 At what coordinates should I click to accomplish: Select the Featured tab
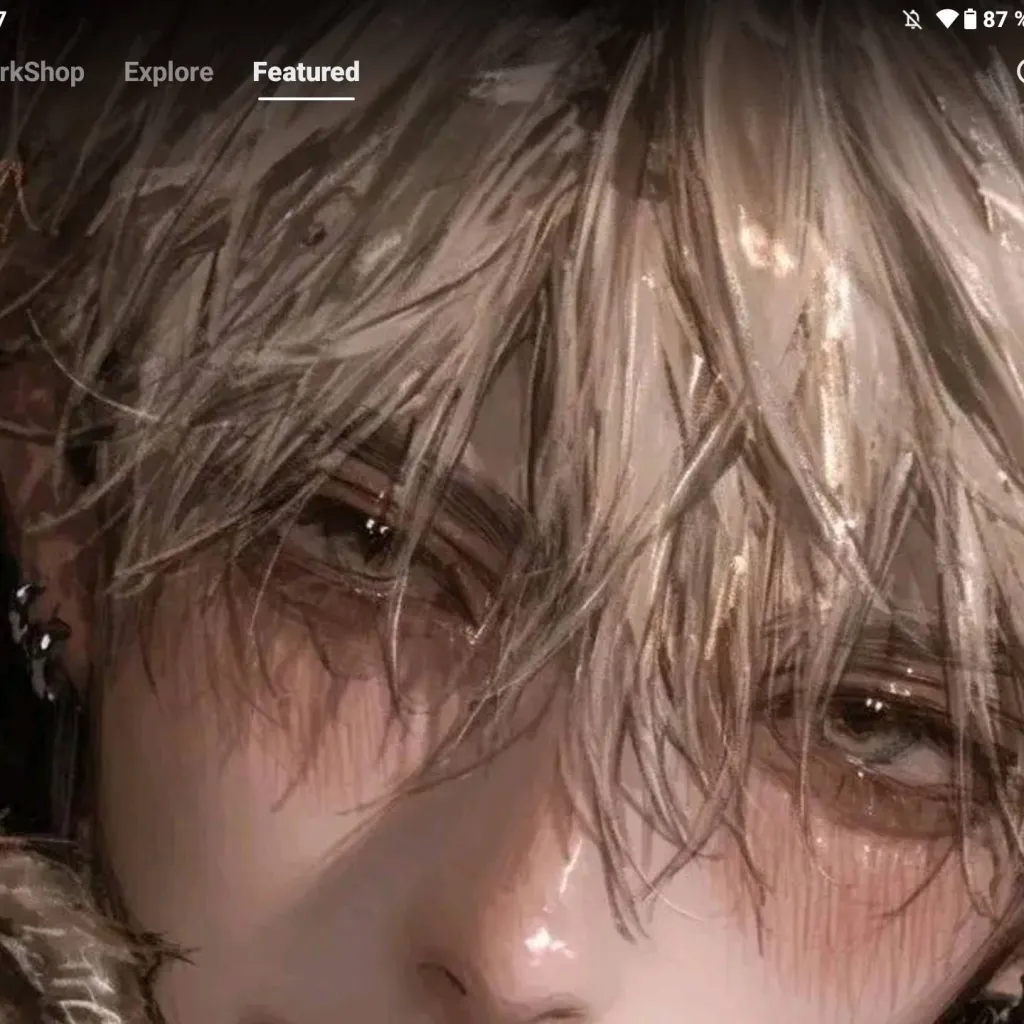click(x=306, y=72)
